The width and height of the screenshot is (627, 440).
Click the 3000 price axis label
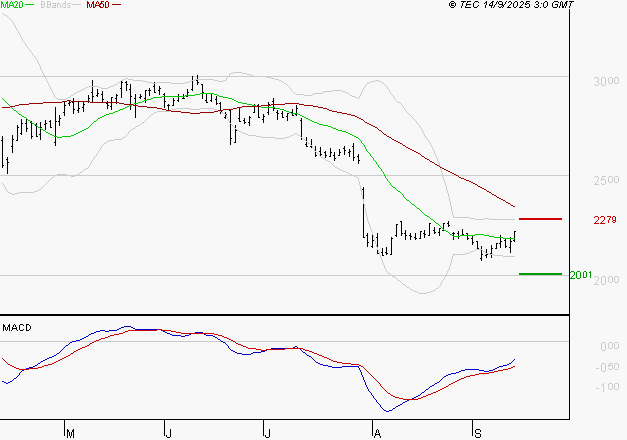click(606, 81)
